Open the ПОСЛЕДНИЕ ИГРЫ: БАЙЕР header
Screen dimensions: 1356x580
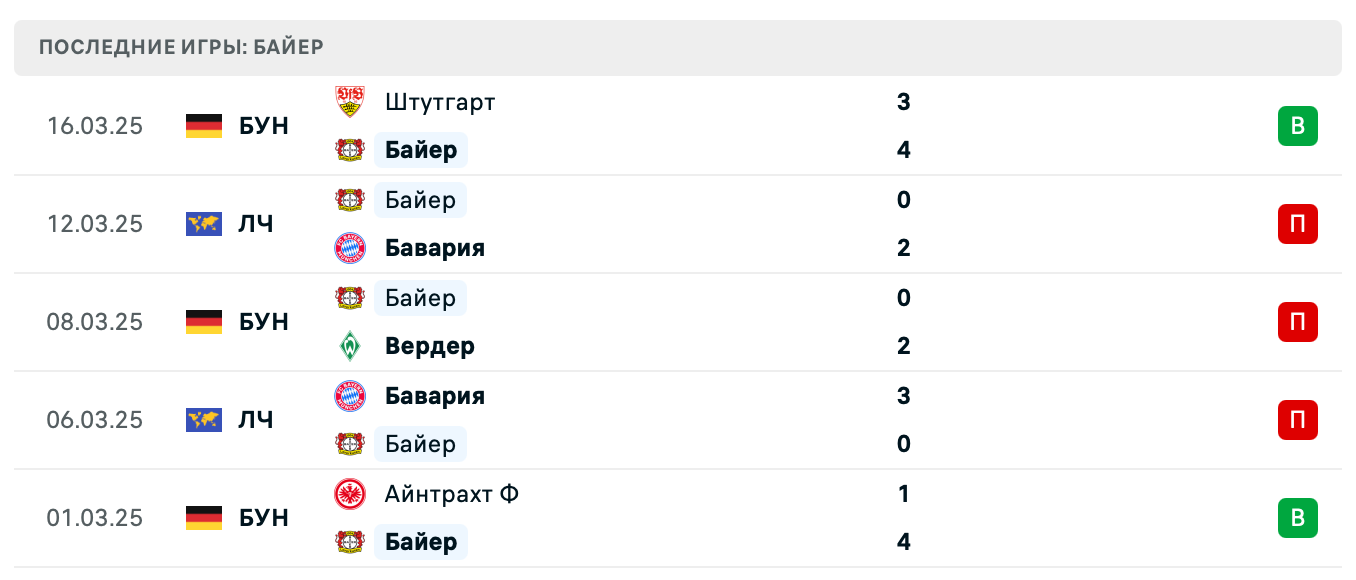coord(180,46)
